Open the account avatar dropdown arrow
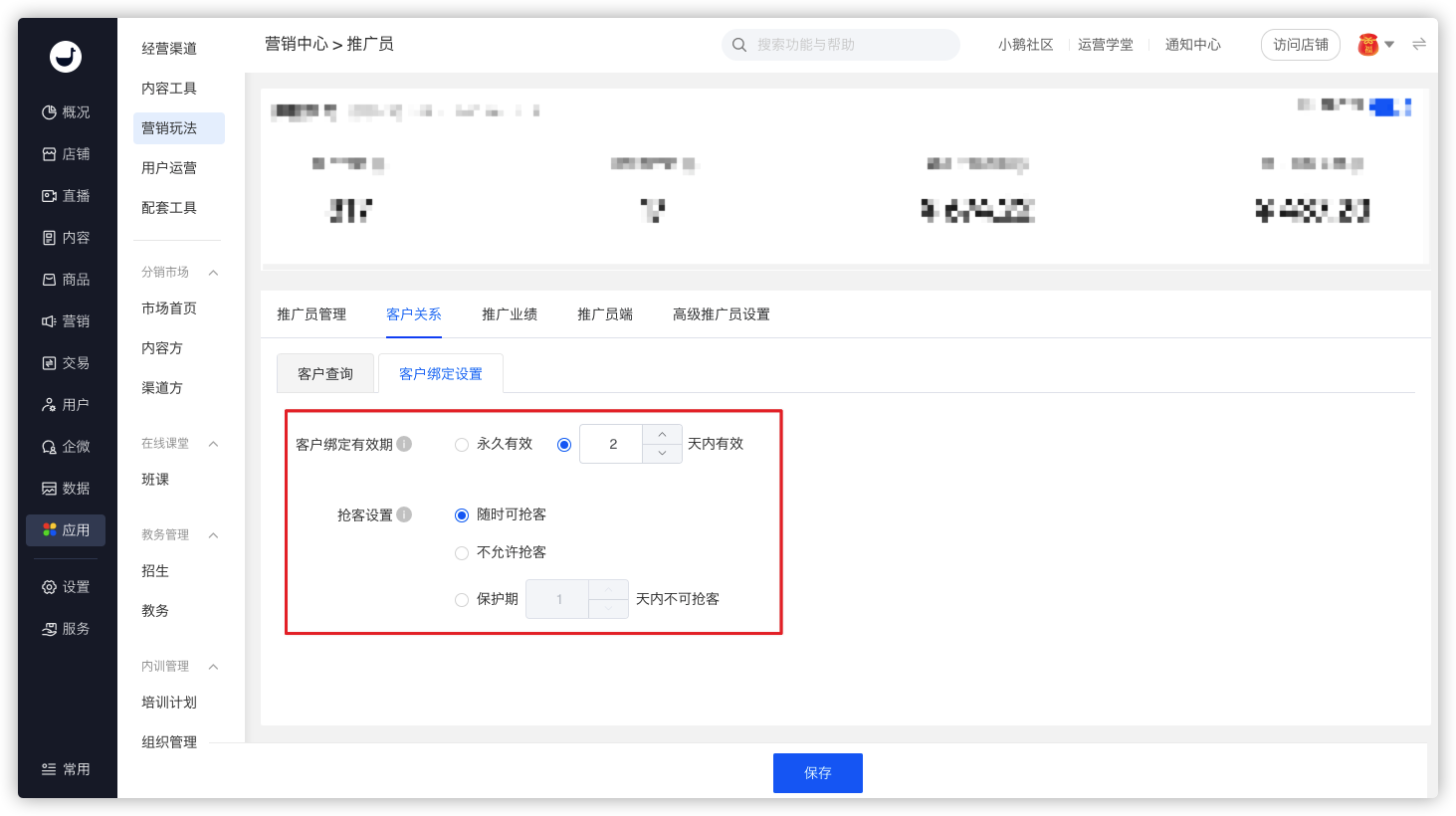Viewport: 1456px width, 816px height. [x=1389, y=45]
